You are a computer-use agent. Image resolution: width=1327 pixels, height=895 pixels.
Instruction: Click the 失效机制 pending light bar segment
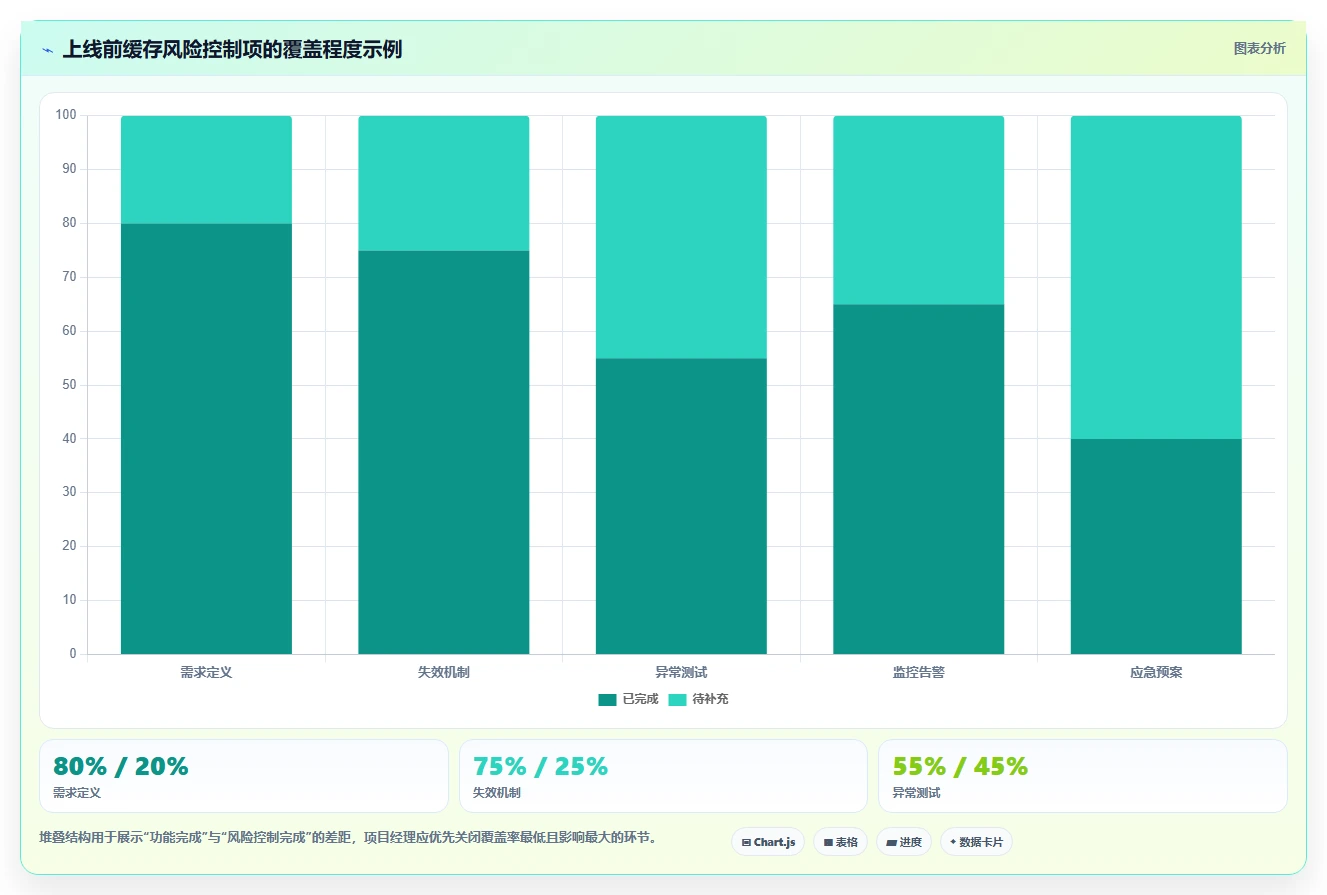coord(444,183)
